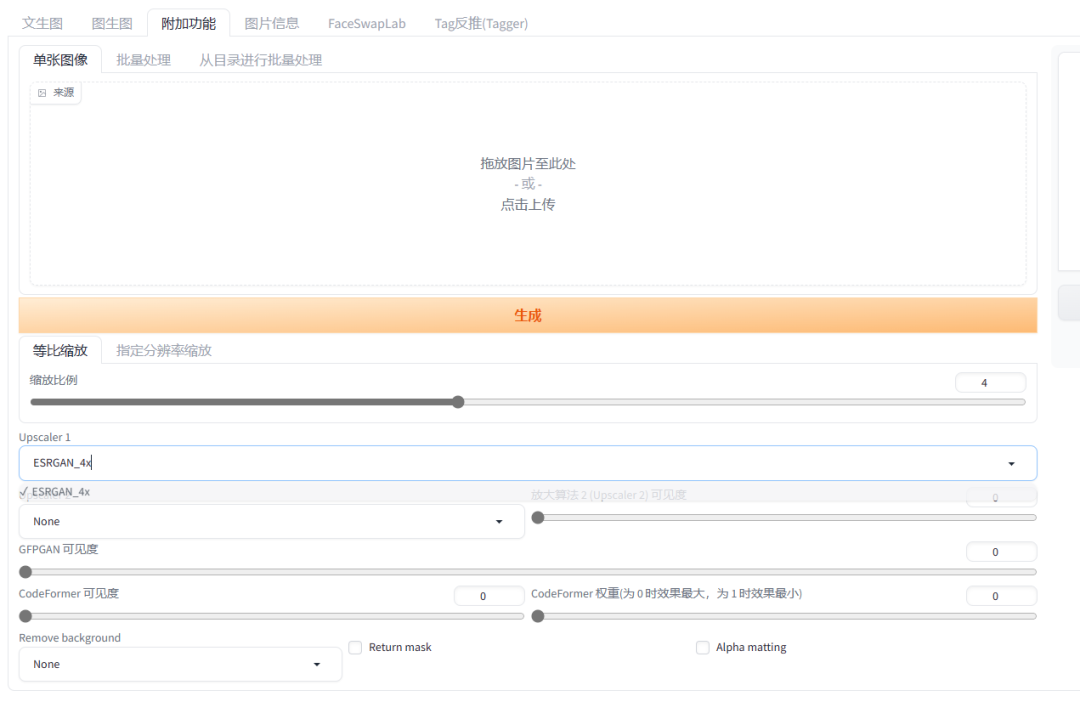Click the GFPGAN 可见度 slider handle

point(26,572)
